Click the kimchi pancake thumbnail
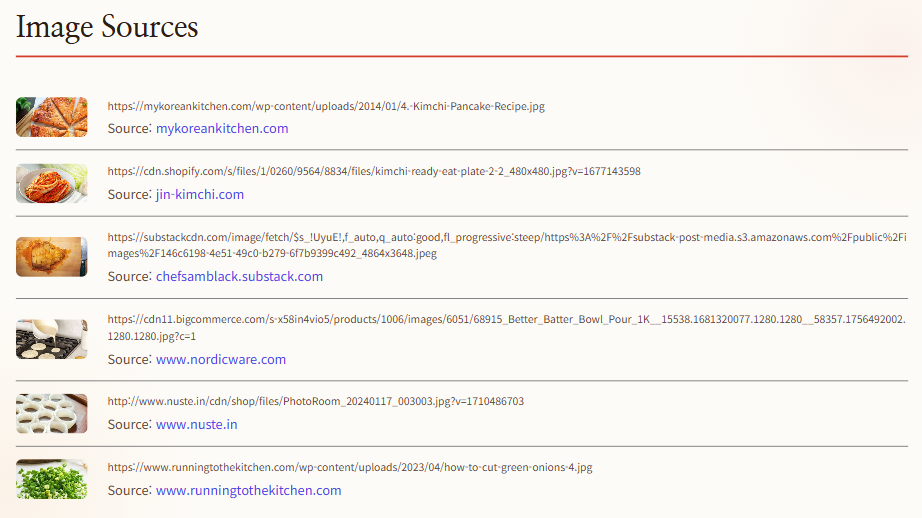The height and width of the screenshot is (518, 922). pyautogui.click(x=52, y=117)
